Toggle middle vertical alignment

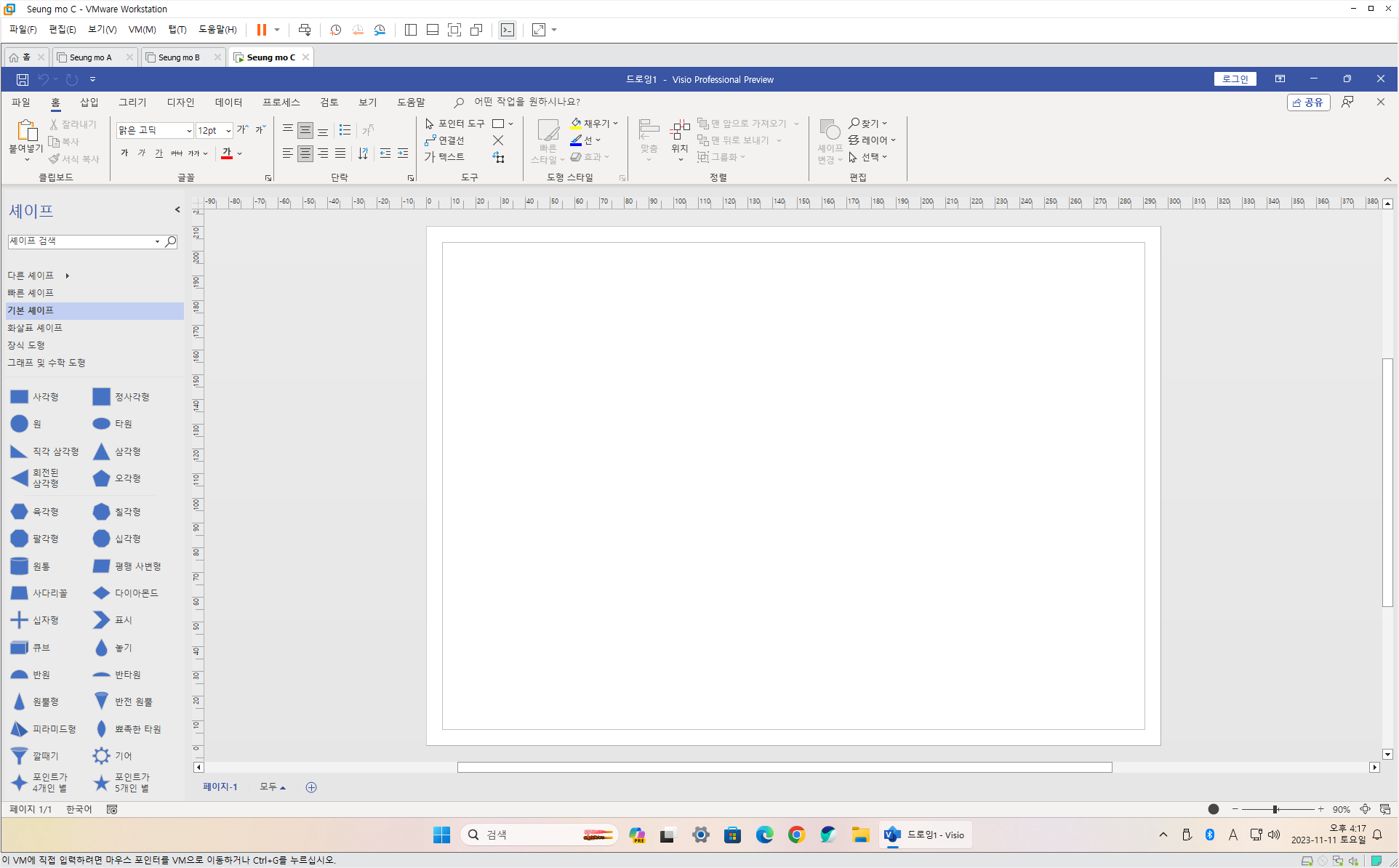tap(305, 130)
